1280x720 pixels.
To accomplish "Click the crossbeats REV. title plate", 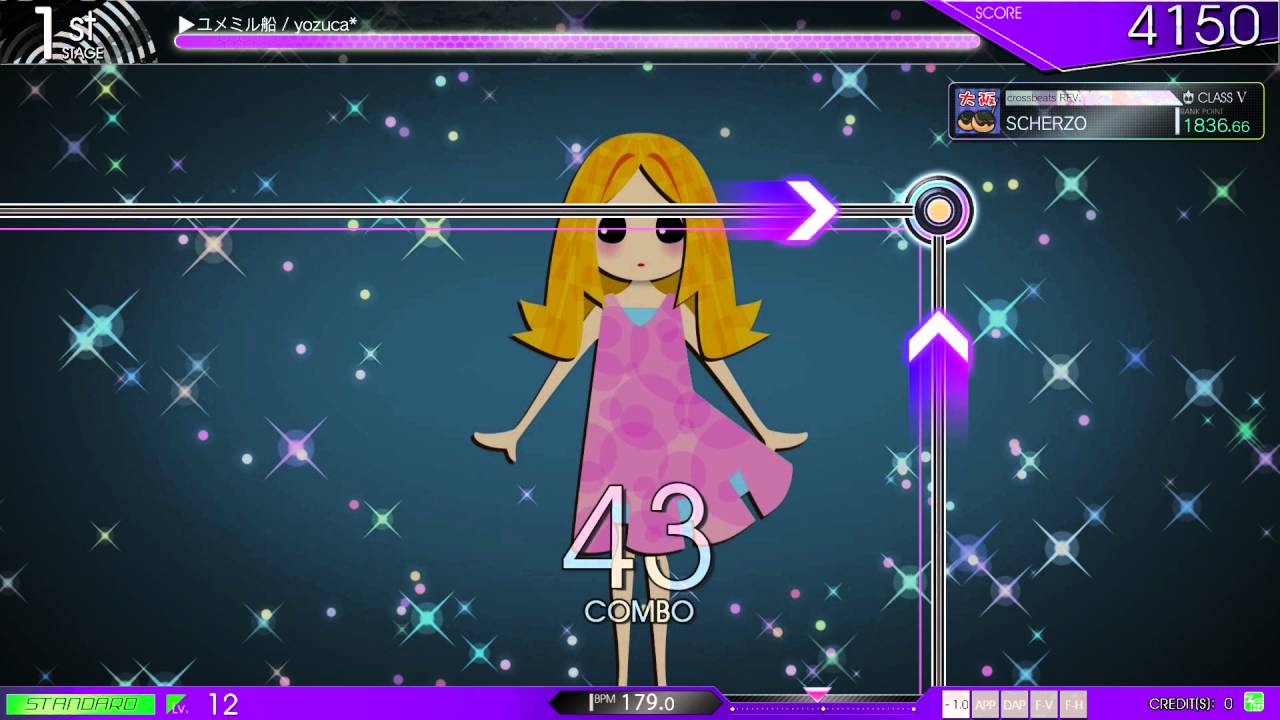I will click(1092, 98).
